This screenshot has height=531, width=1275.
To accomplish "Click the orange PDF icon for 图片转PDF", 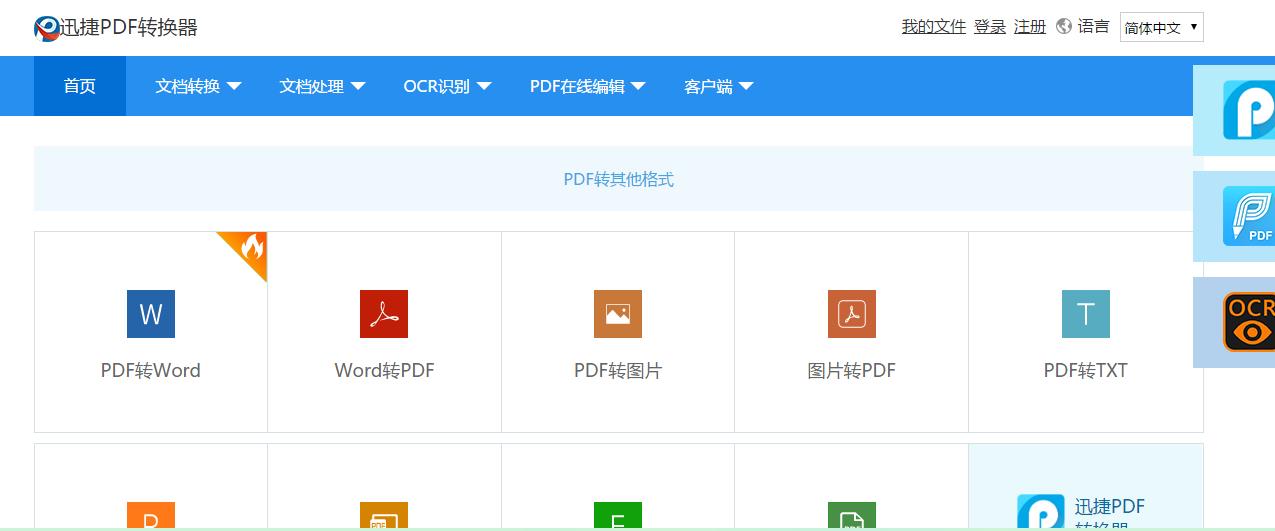I will 852,314.
